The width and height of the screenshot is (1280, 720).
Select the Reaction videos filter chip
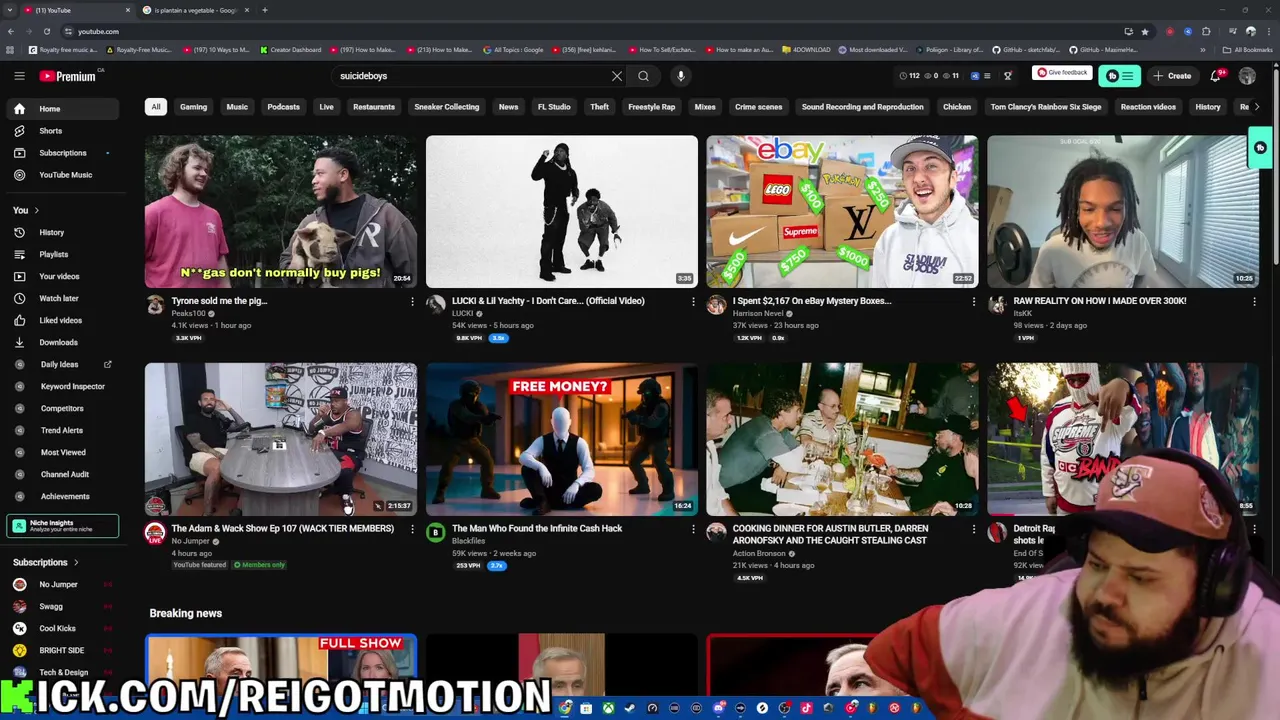[1148, 107]
